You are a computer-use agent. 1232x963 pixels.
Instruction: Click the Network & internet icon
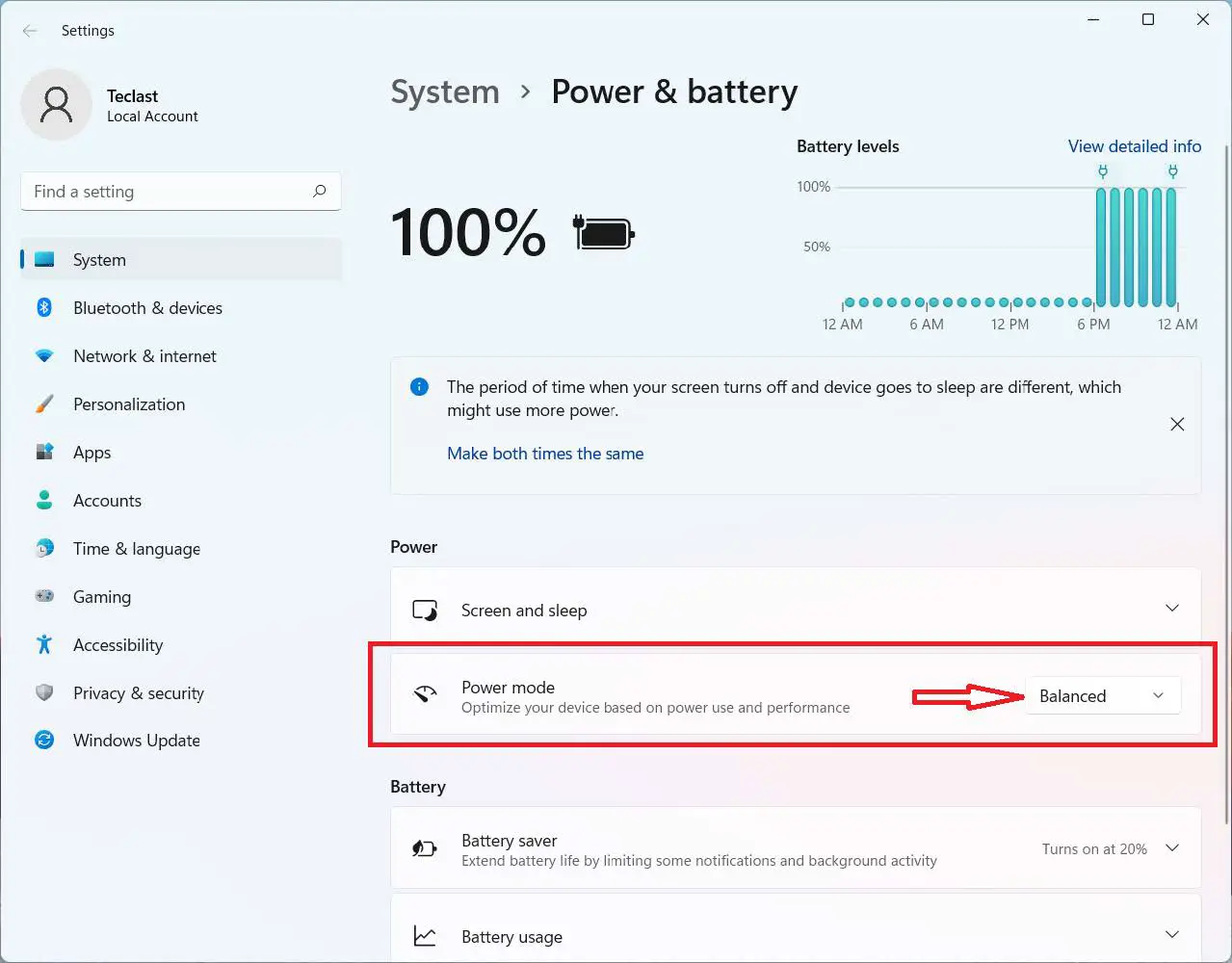(44, 355)
